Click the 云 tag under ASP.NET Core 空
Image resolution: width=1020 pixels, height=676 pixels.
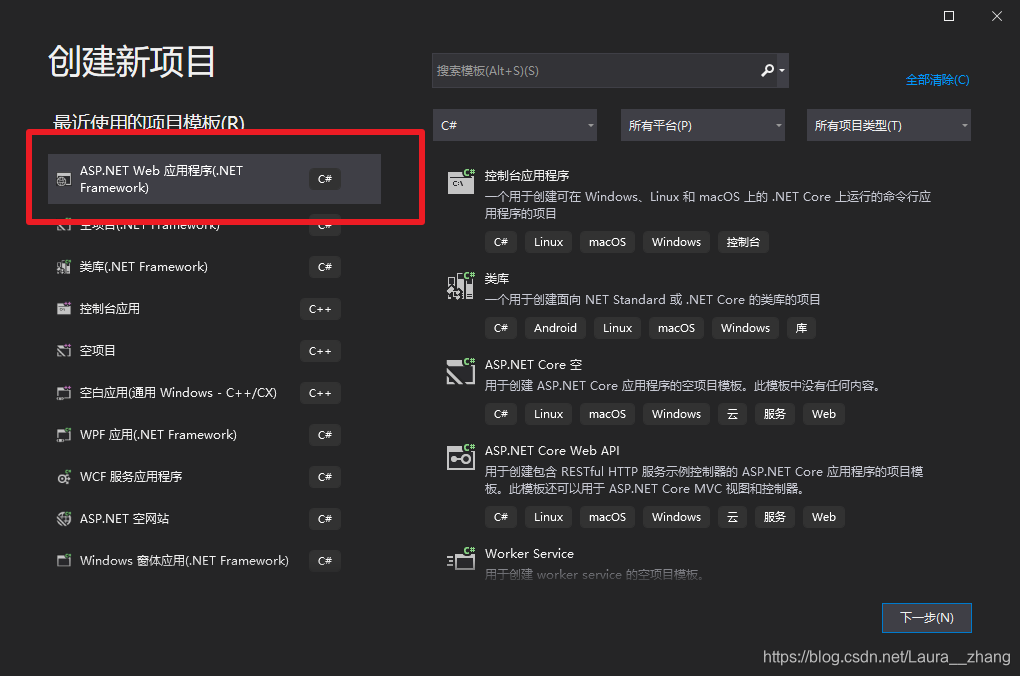click(732, 414)
